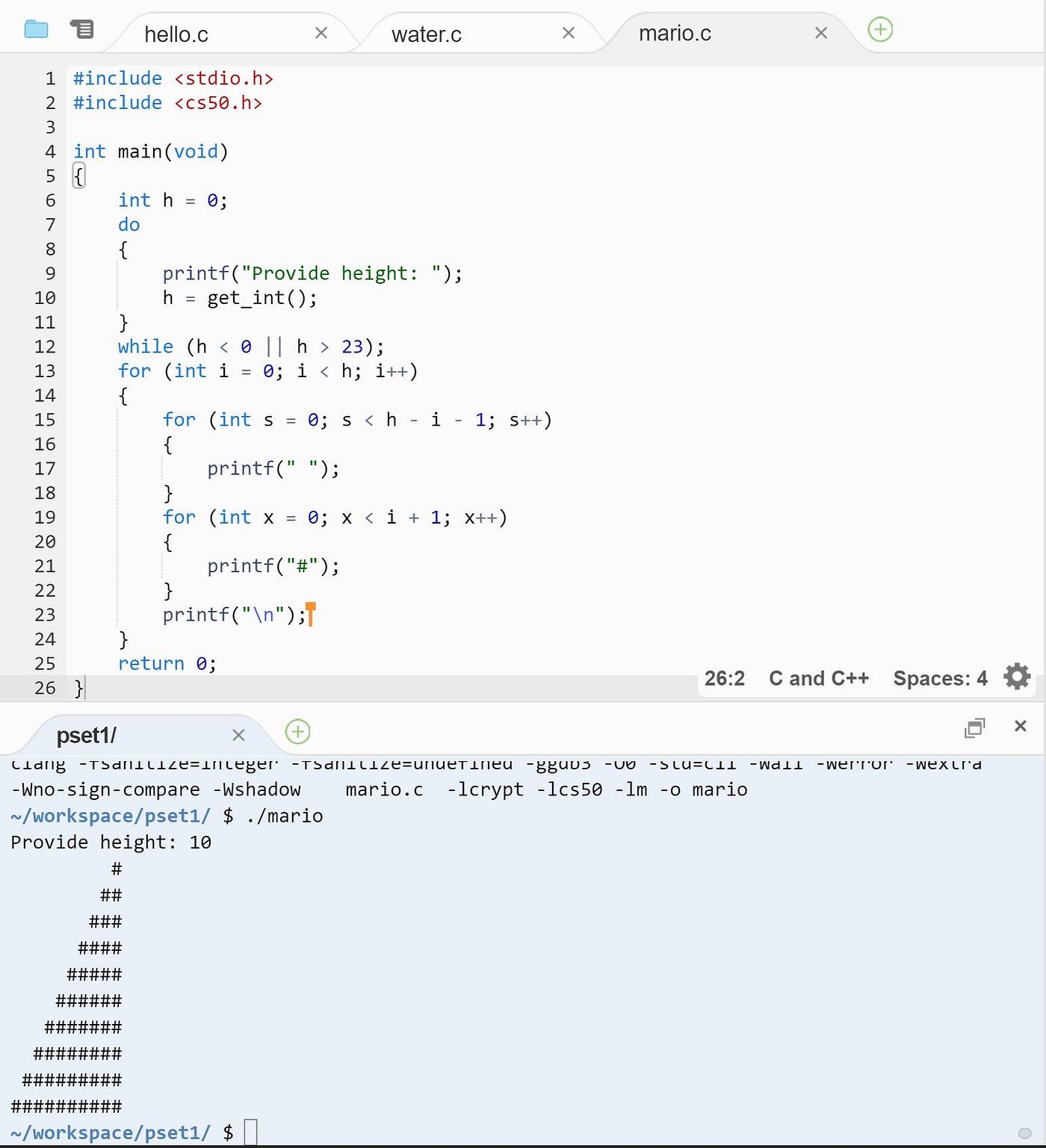1046x1148 pixels.
Task: Click the 'Provide height: 10' terminal output
Action: point(111,843)
